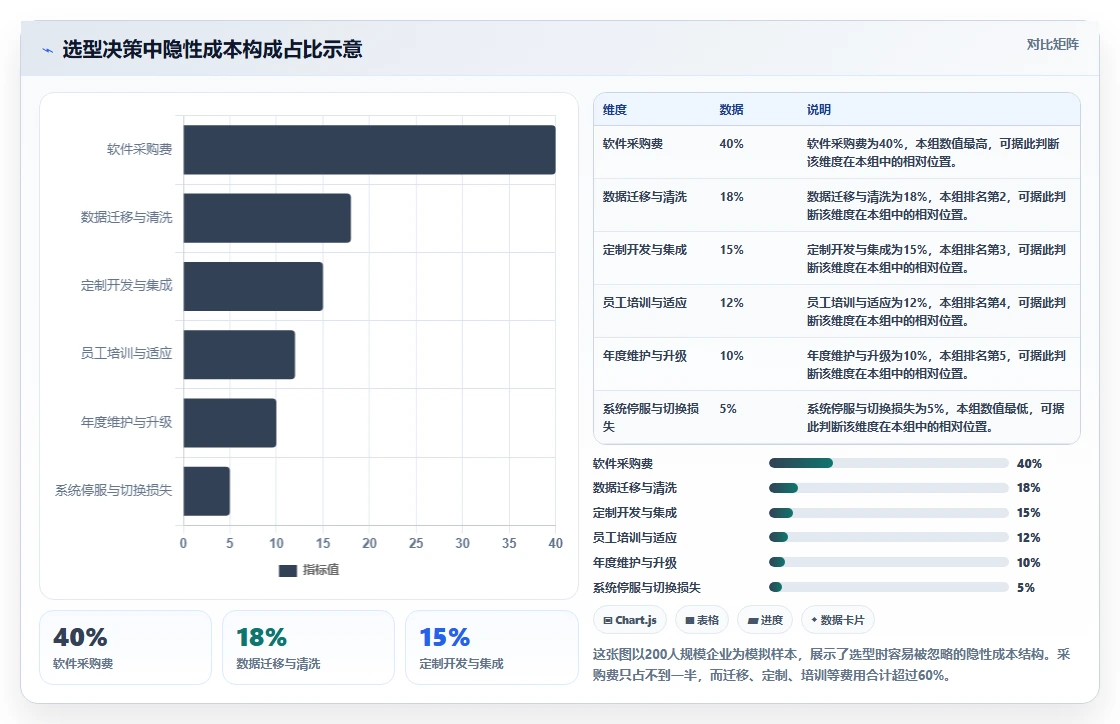
Task: Click the 说明 column header
Action: coord(819,109)
